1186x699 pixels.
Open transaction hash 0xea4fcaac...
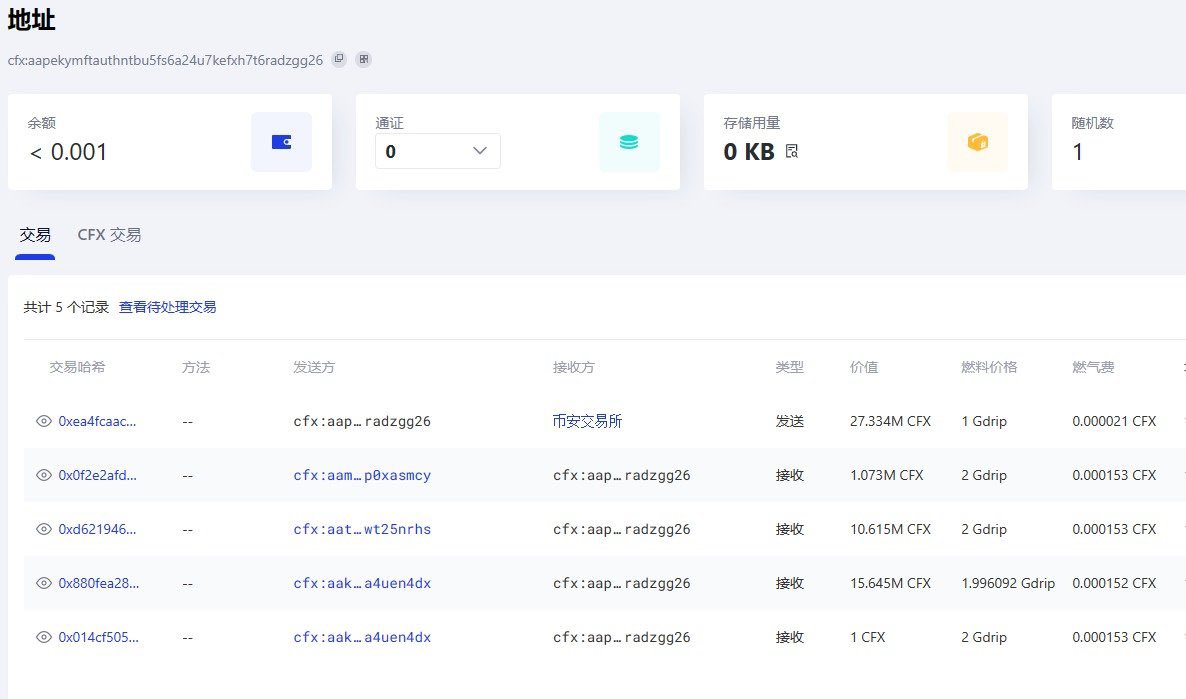[x=97, y=421]
